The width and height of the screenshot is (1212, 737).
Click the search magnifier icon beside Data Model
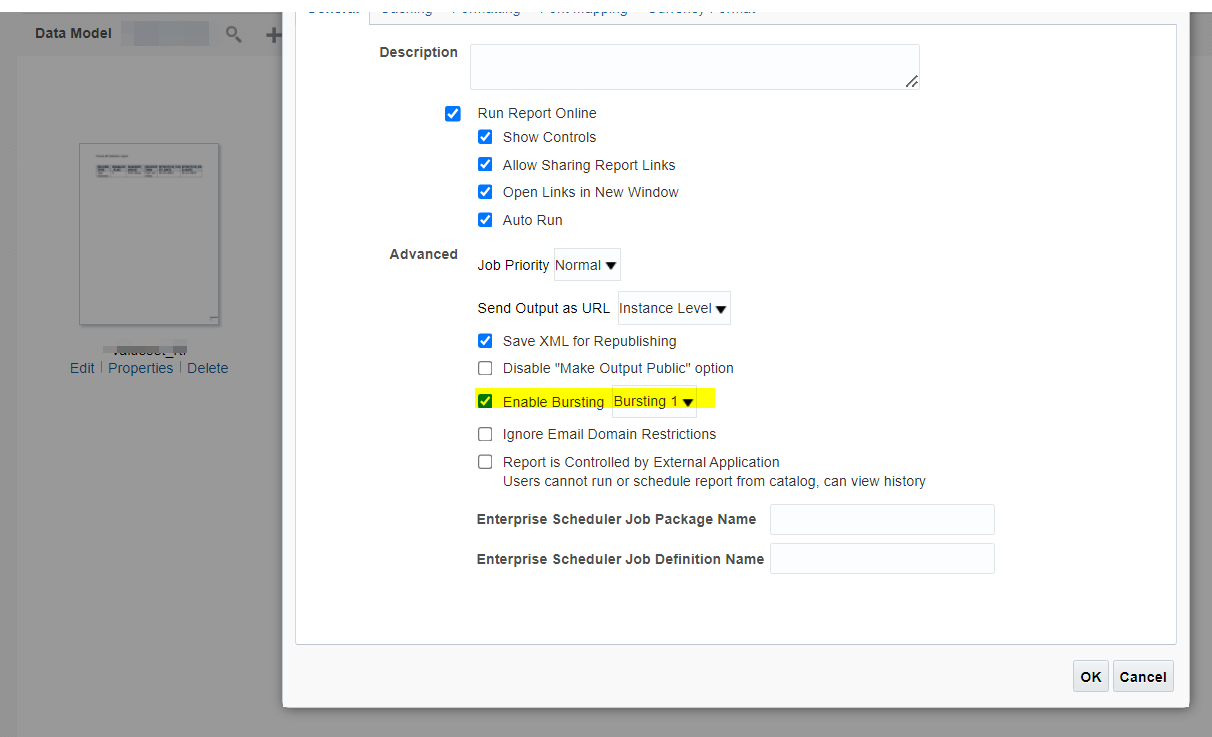(233, 34)
